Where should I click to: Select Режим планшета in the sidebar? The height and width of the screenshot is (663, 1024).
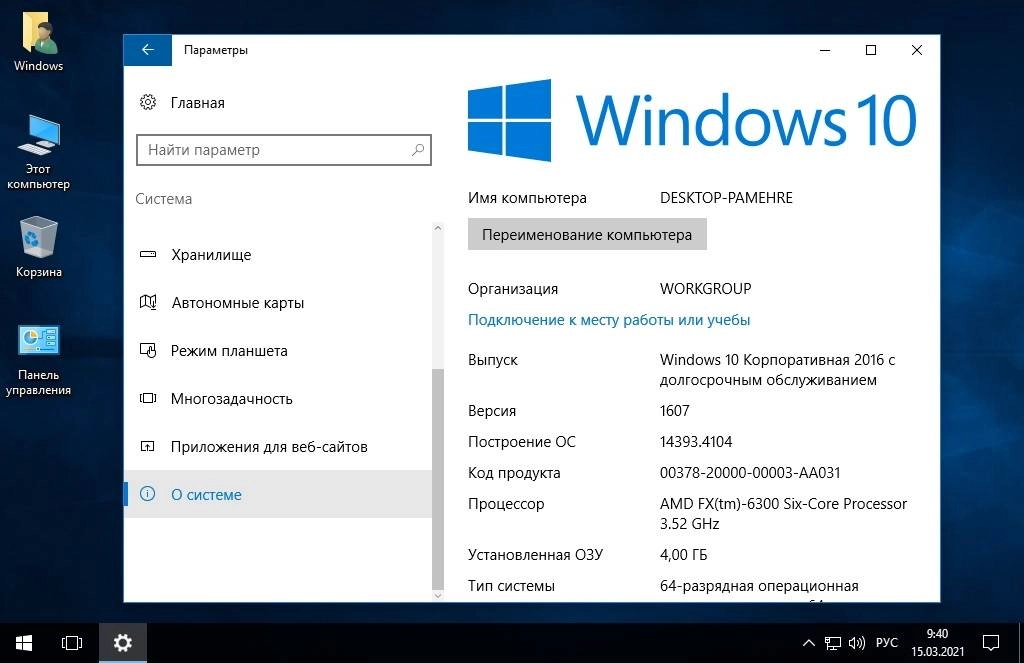pyautogui.click(x=278, y=350)
